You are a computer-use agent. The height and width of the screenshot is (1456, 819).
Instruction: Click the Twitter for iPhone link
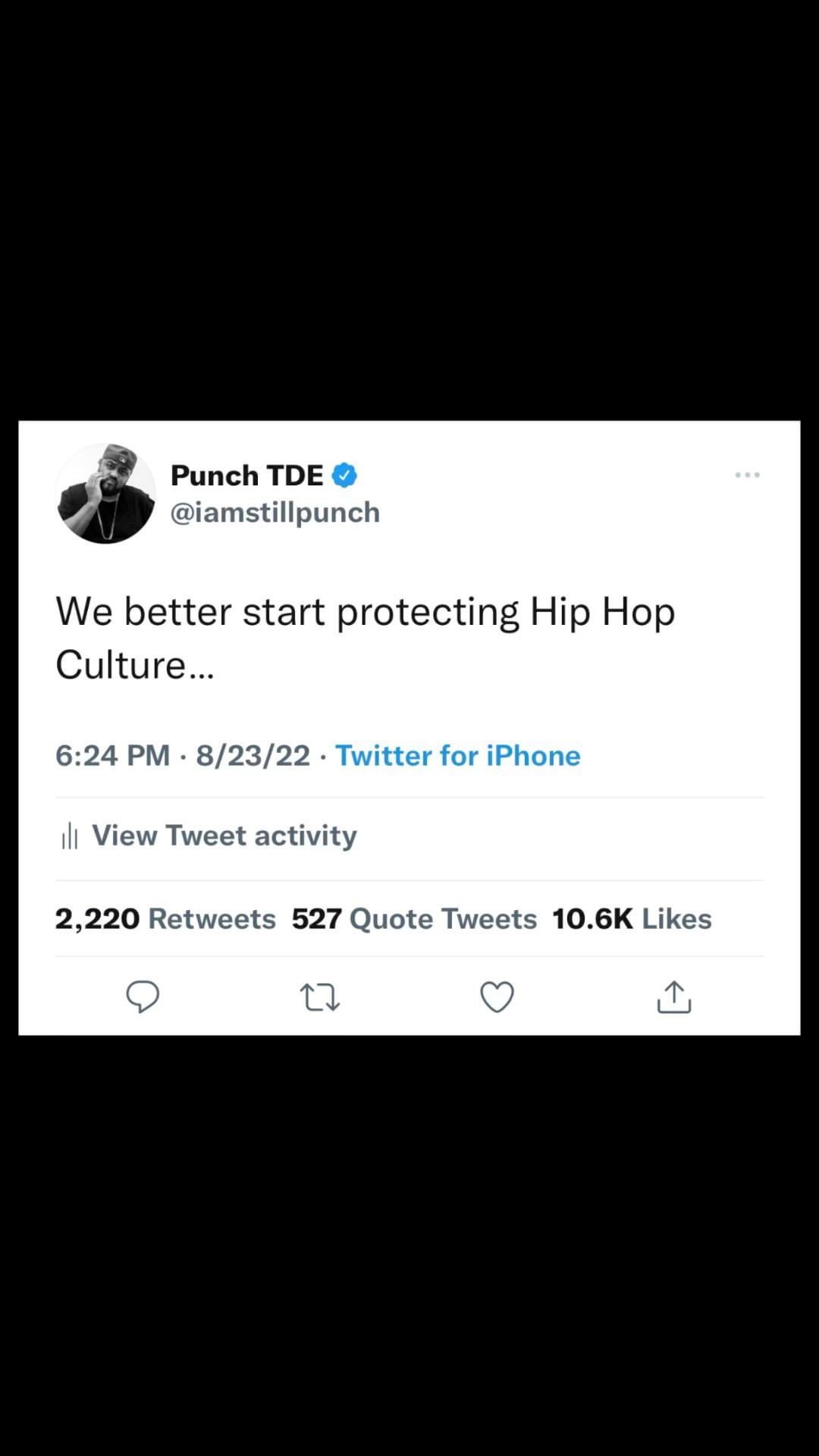coord(458,755)
